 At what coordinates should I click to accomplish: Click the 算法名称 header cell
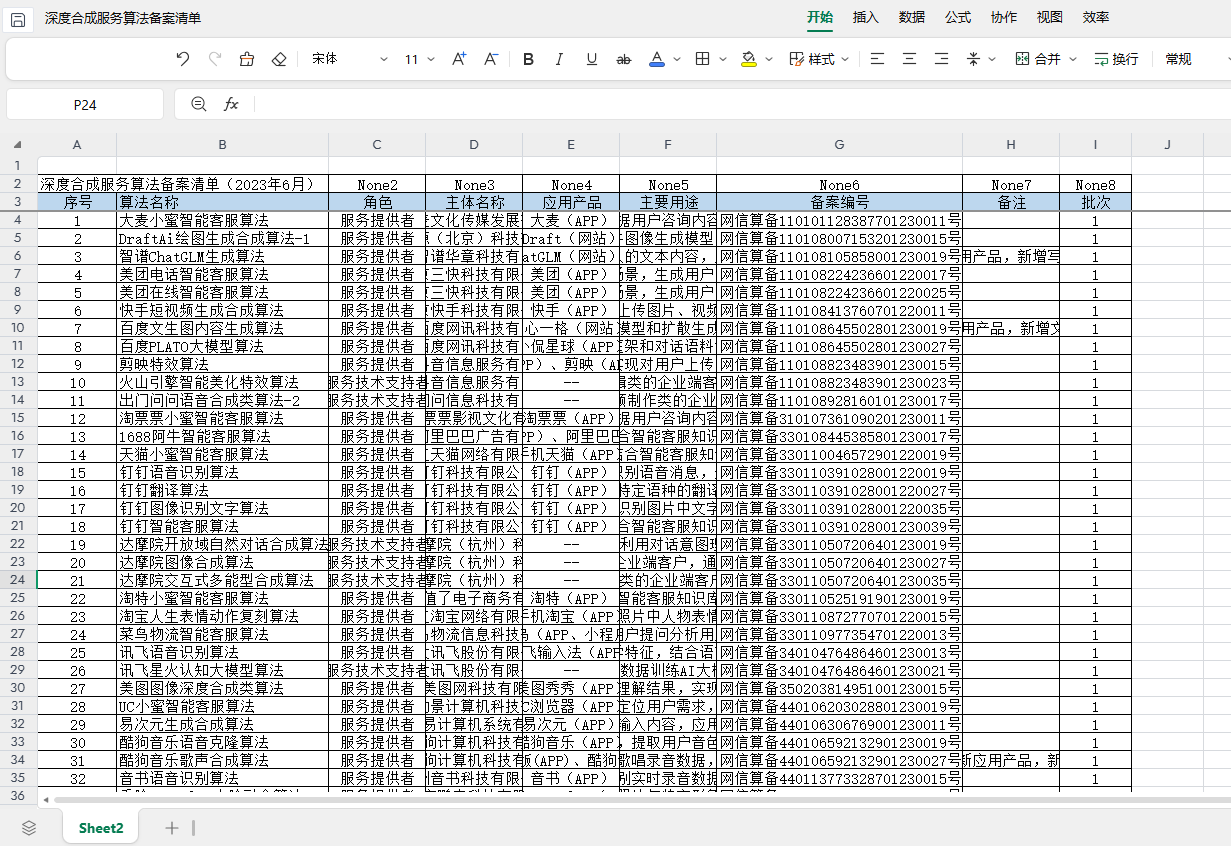222,202
